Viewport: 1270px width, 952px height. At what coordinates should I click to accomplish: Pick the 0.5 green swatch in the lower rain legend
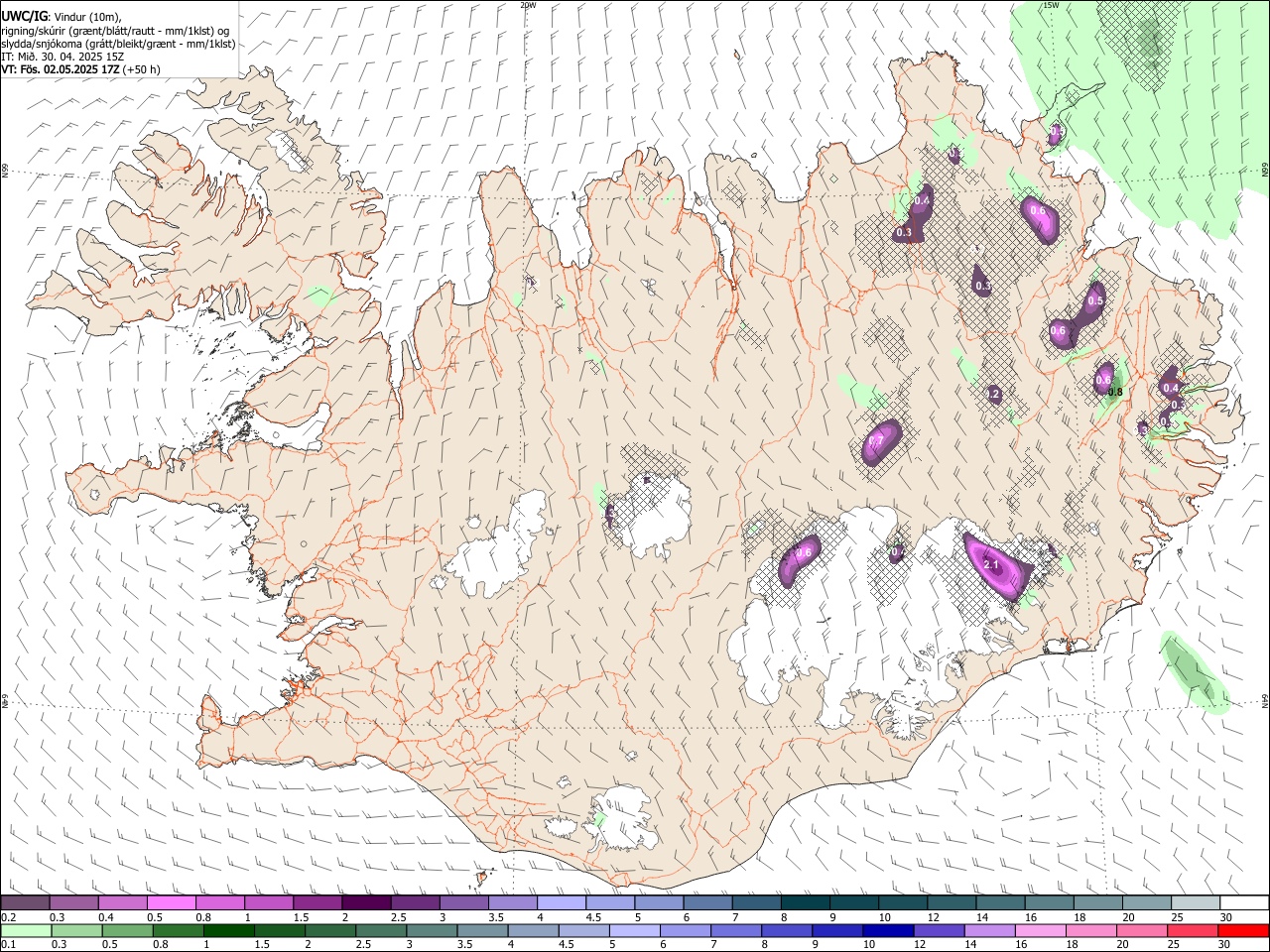coord(127,931)
